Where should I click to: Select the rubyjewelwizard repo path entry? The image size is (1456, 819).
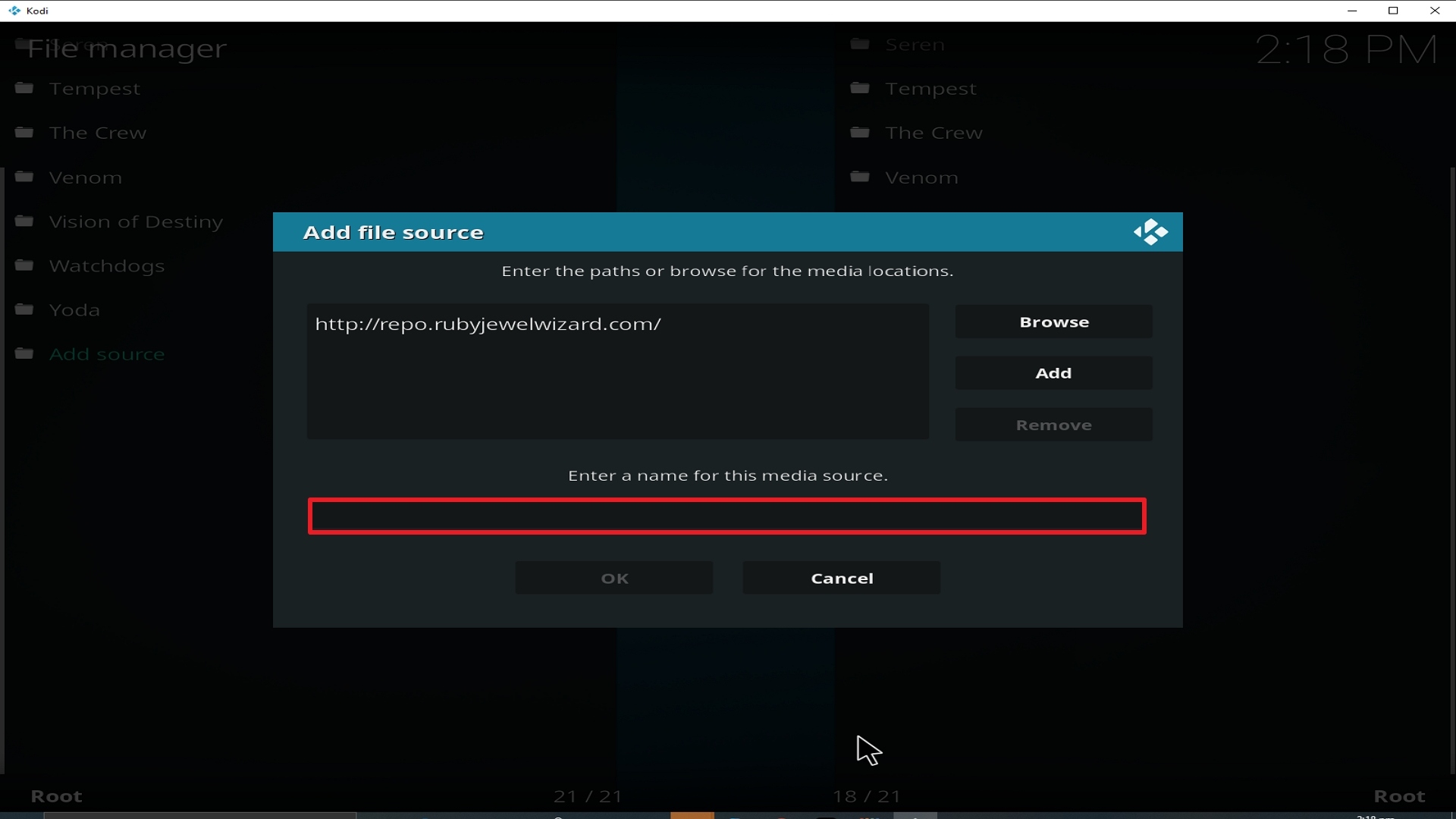coord(488,324)
